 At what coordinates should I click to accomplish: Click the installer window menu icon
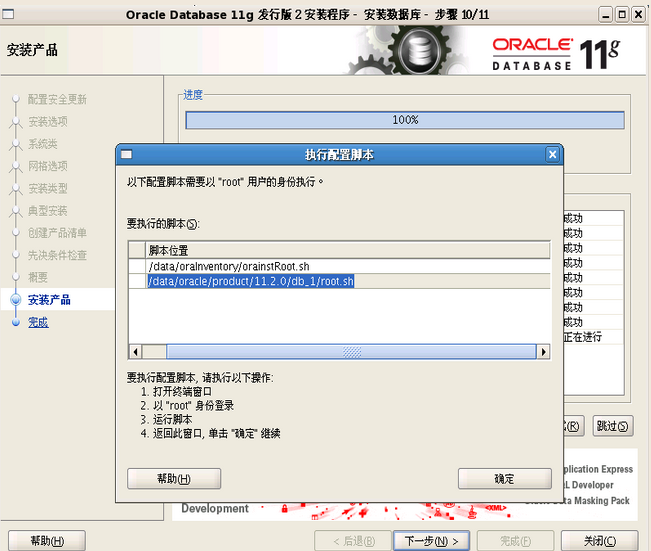click(8, 15)
